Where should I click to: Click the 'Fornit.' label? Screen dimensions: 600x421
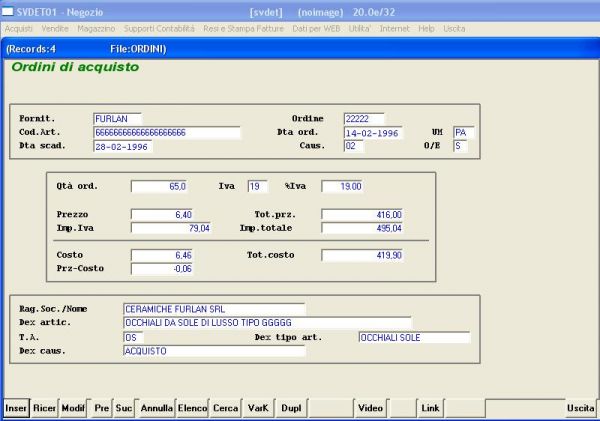(x=37, y=119)
